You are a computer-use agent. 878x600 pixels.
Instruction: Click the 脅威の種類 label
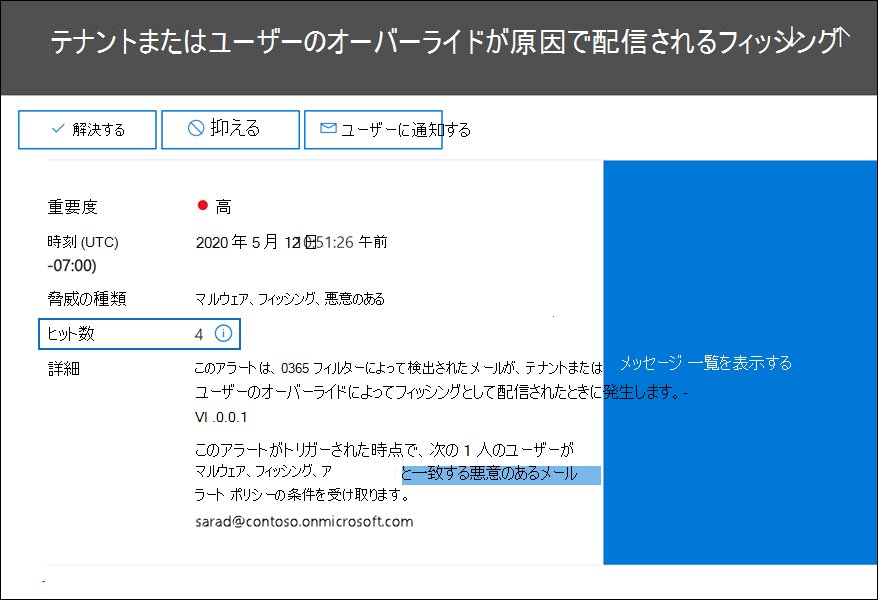pos(87,299)
